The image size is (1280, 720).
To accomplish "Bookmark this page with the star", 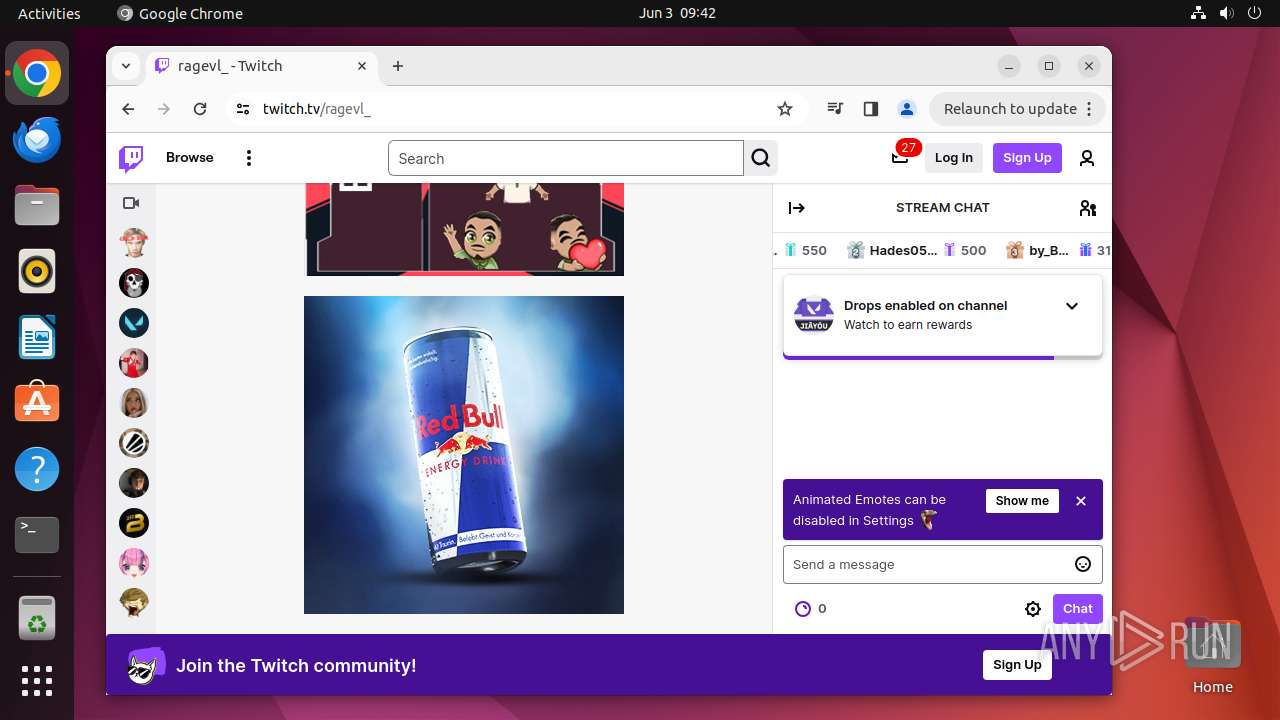I will (785, 109).
